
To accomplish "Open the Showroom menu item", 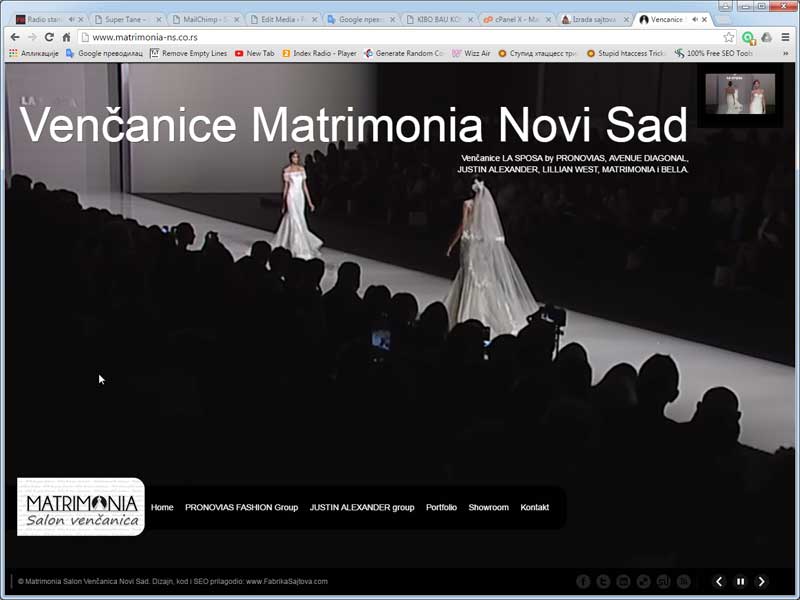I will click(x=488, y=507).
